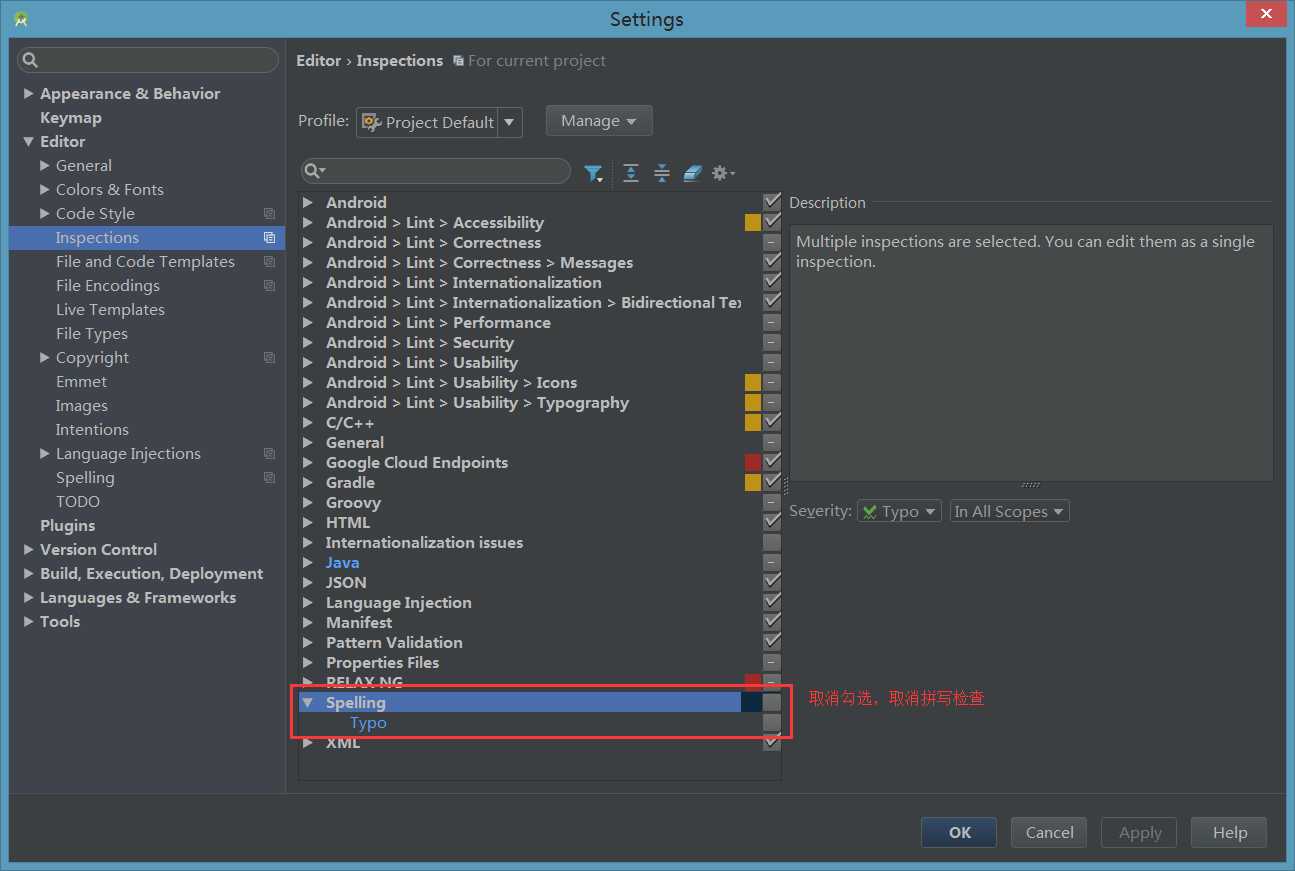Open the TODO settings page
Viewport: 1295px width, 871px height.
point(78,502)
